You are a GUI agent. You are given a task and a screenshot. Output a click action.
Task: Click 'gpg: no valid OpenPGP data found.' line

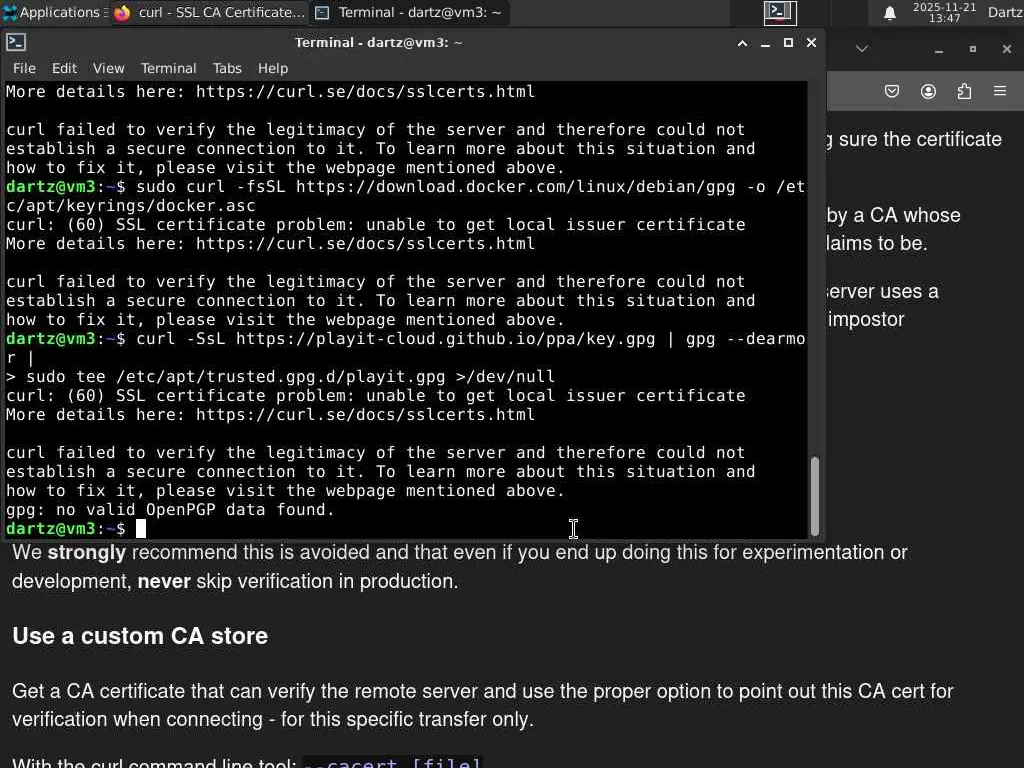click(170, 509)
